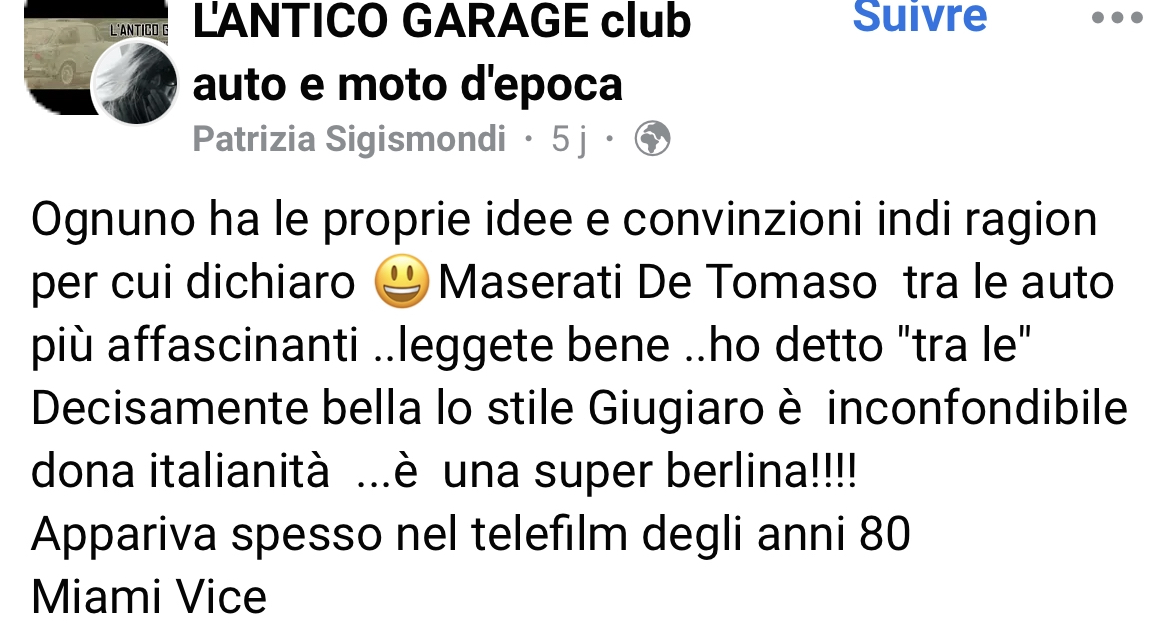Viewport: 1170px width, 630px height.
Task: Click the "dona italianità" text
Action: (x=181, y=472)
